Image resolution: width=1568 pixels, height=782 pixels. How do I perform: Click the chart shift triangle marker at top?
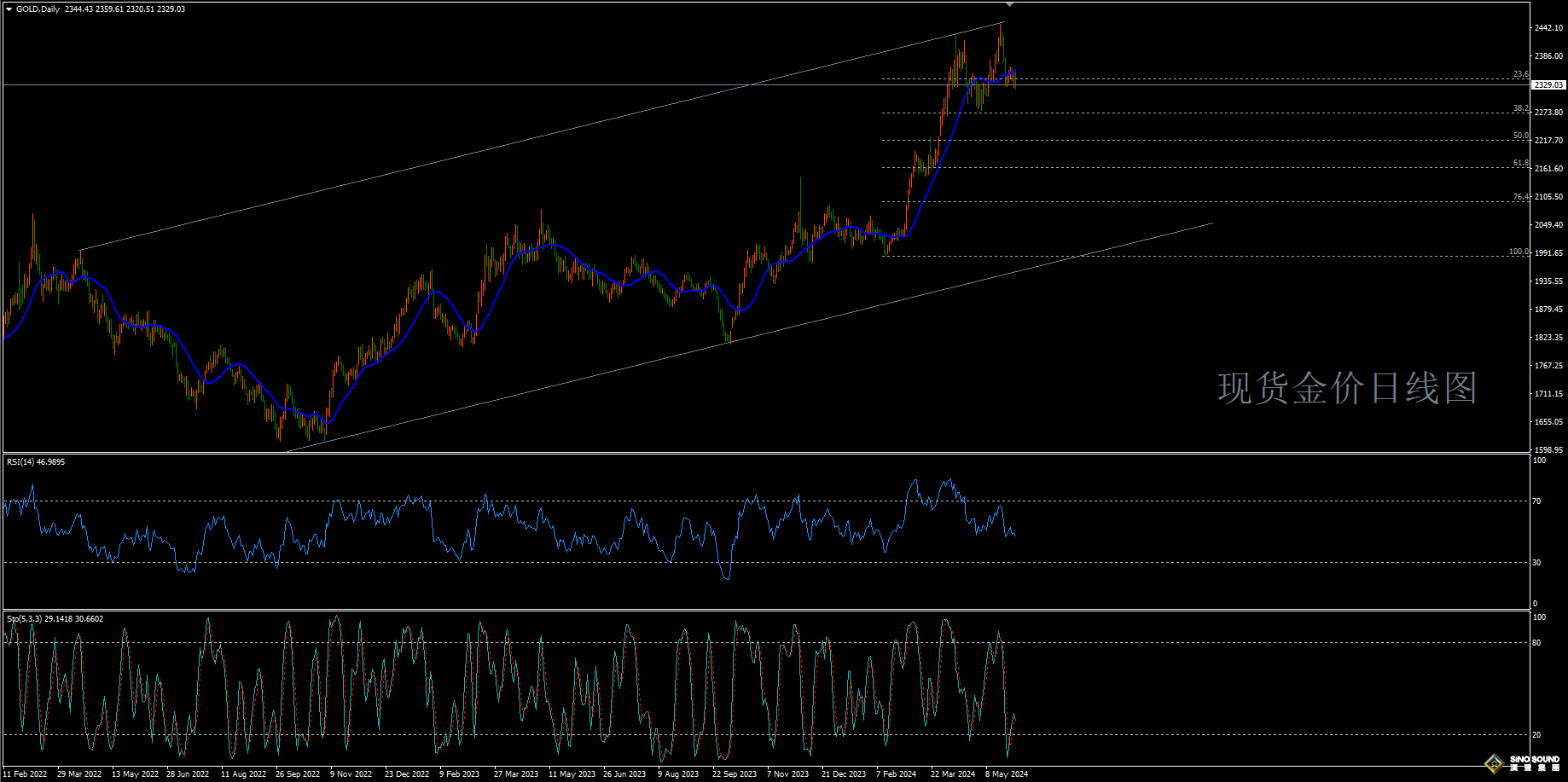[x=1010, y=4]
